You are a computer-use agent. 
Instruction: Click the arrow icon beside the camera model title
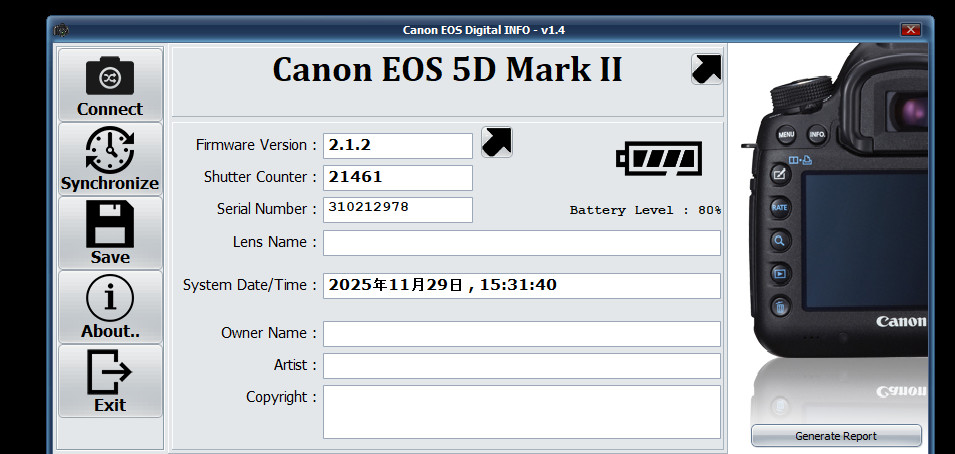point(707,69)
